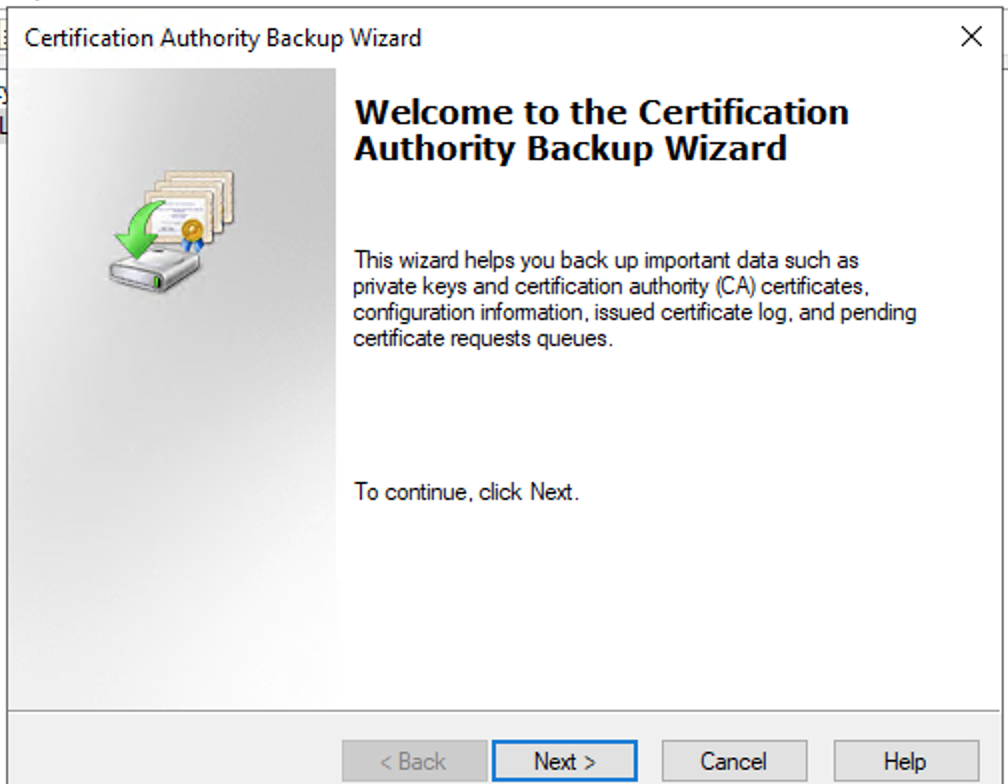
Task: Click the "certificate requests queues" text
Action: click(x=482, y=339)
